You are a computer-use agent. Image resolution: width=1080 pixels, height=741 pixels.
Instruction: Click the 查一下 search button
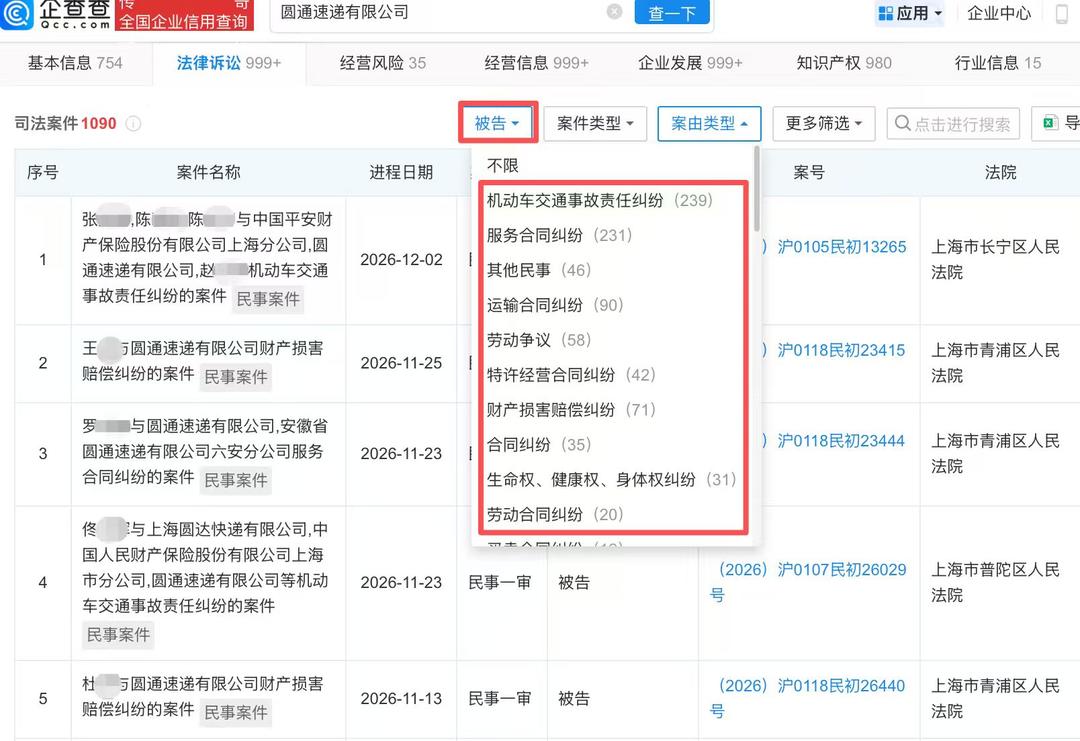pyautogui.click(x=672, y=12)
